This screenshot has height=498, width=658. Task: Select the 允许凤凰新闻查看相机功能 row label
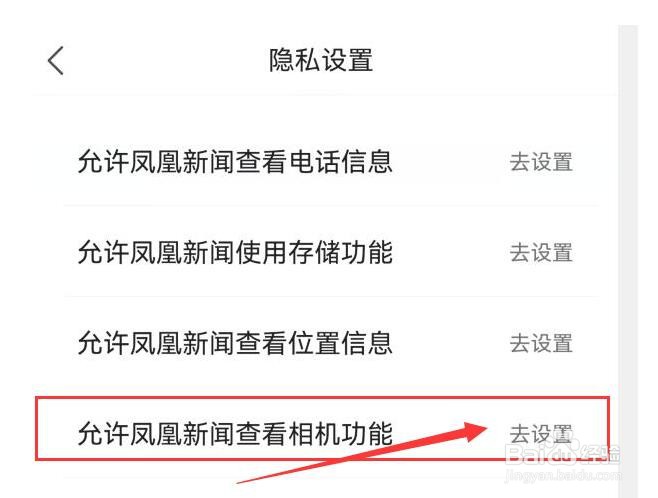235,434
